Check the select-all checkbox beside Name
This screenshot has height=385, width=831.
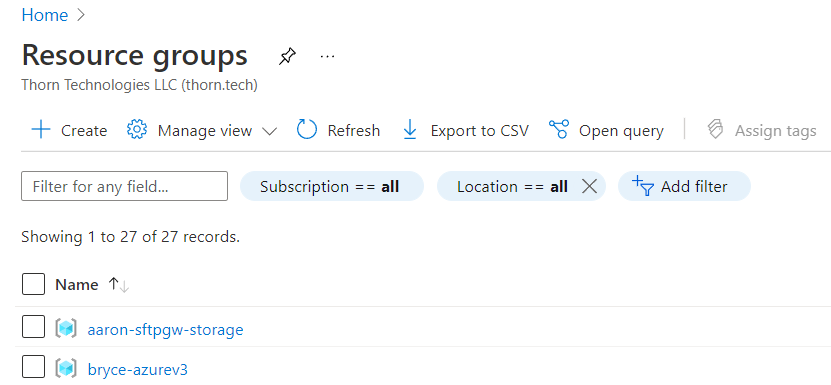tap(33, 284)
